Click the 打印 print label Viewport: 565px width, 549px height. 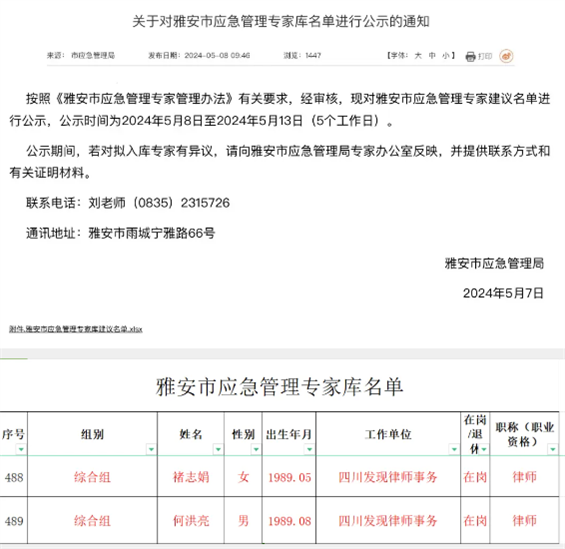click(485, 56)
